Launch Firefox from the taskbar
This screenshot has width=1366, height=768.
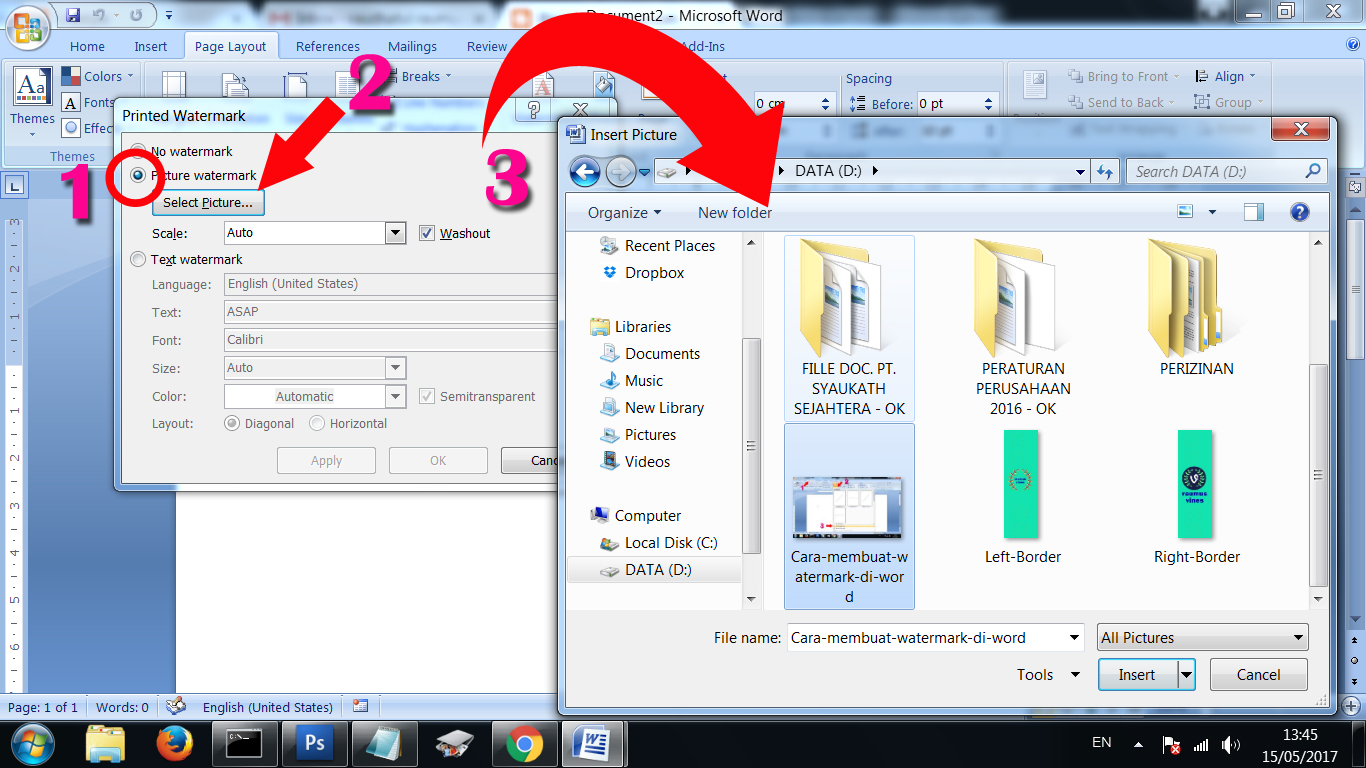click(x=174, y=744)
